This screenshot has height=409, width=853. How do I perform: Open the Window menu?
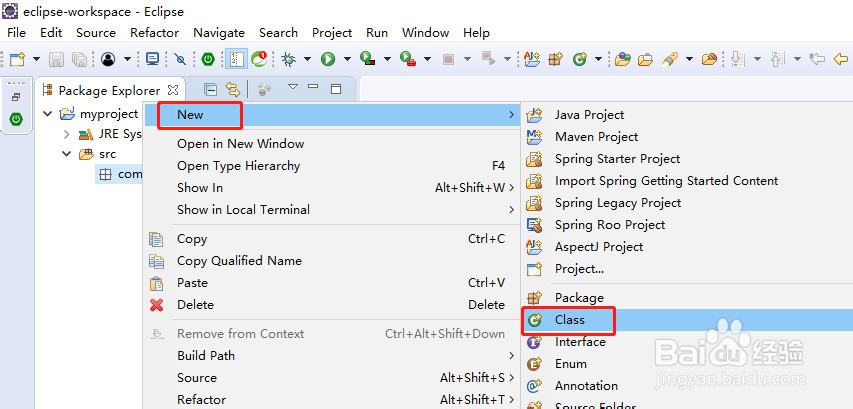[x=425, y=33]
